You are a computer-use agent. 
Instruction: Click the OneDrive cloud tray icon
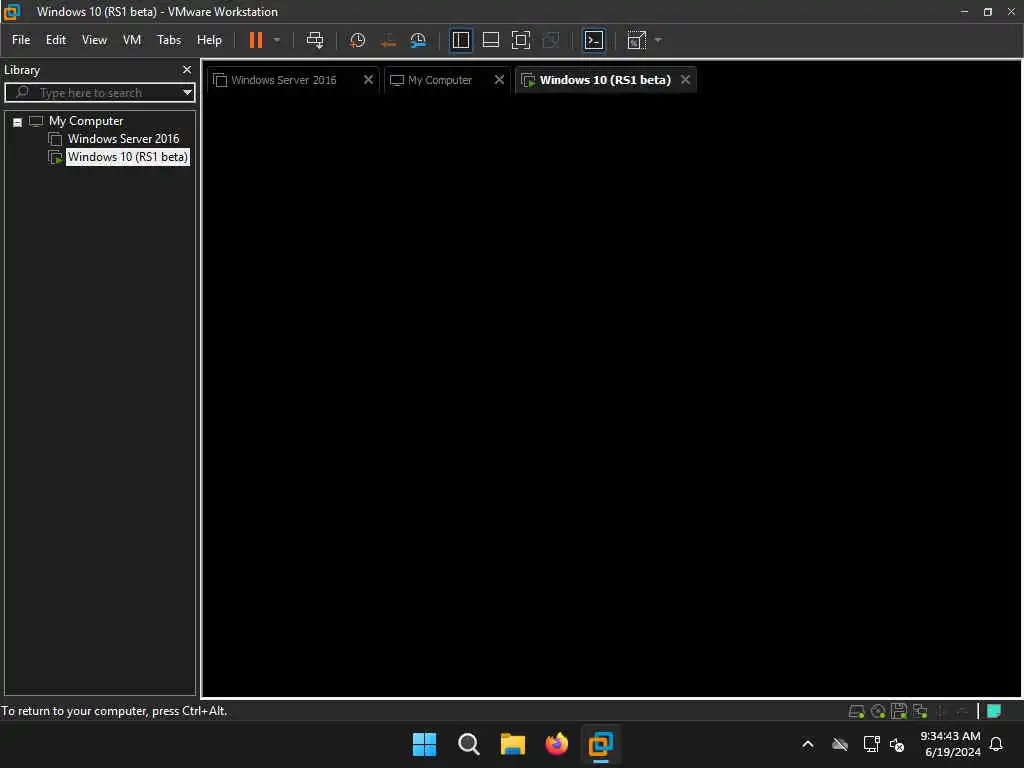point(840,744)
